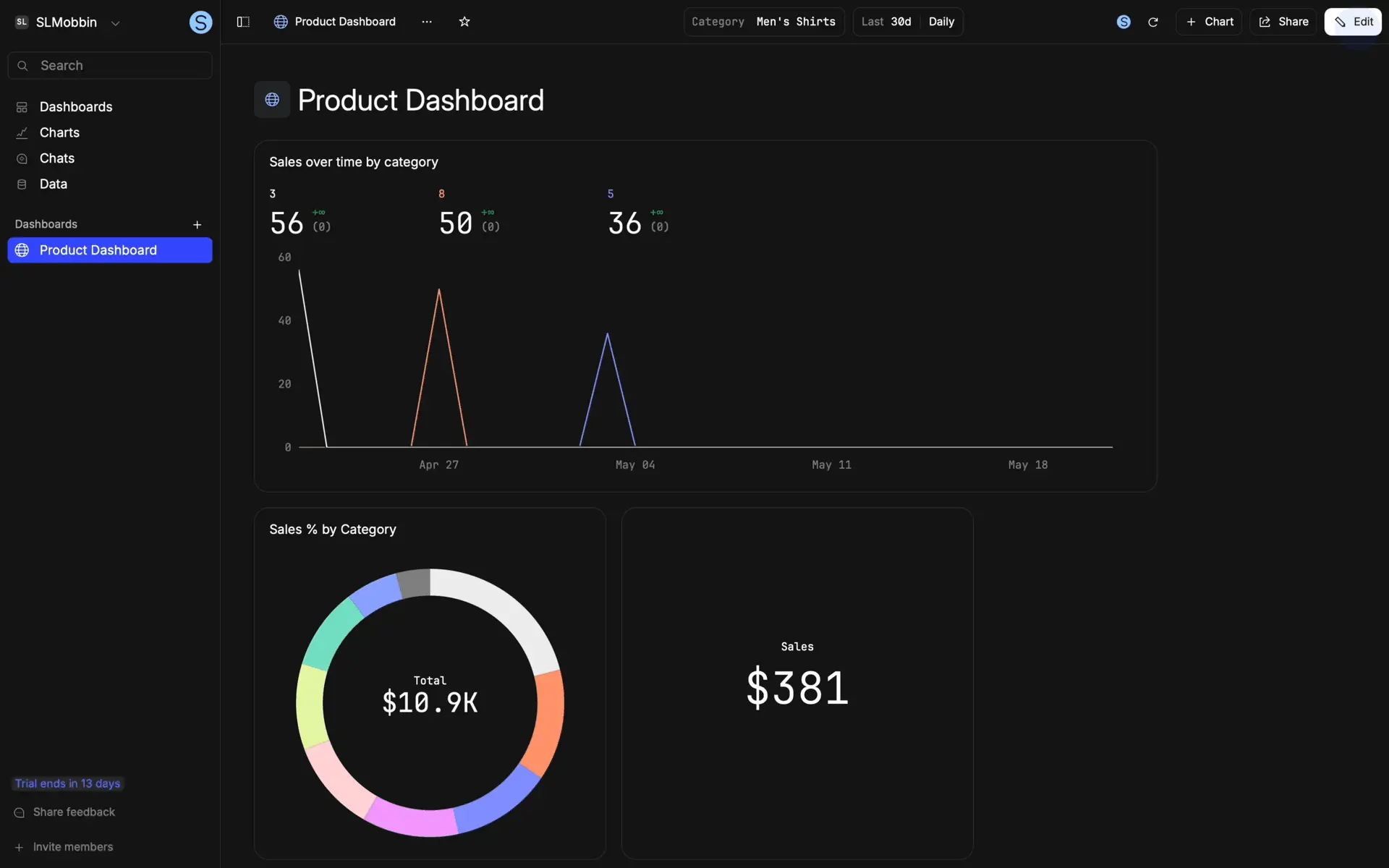Star the Product Dashboard as favorite
Screen dimensions: 1389x868
click(x=464, y=22)
